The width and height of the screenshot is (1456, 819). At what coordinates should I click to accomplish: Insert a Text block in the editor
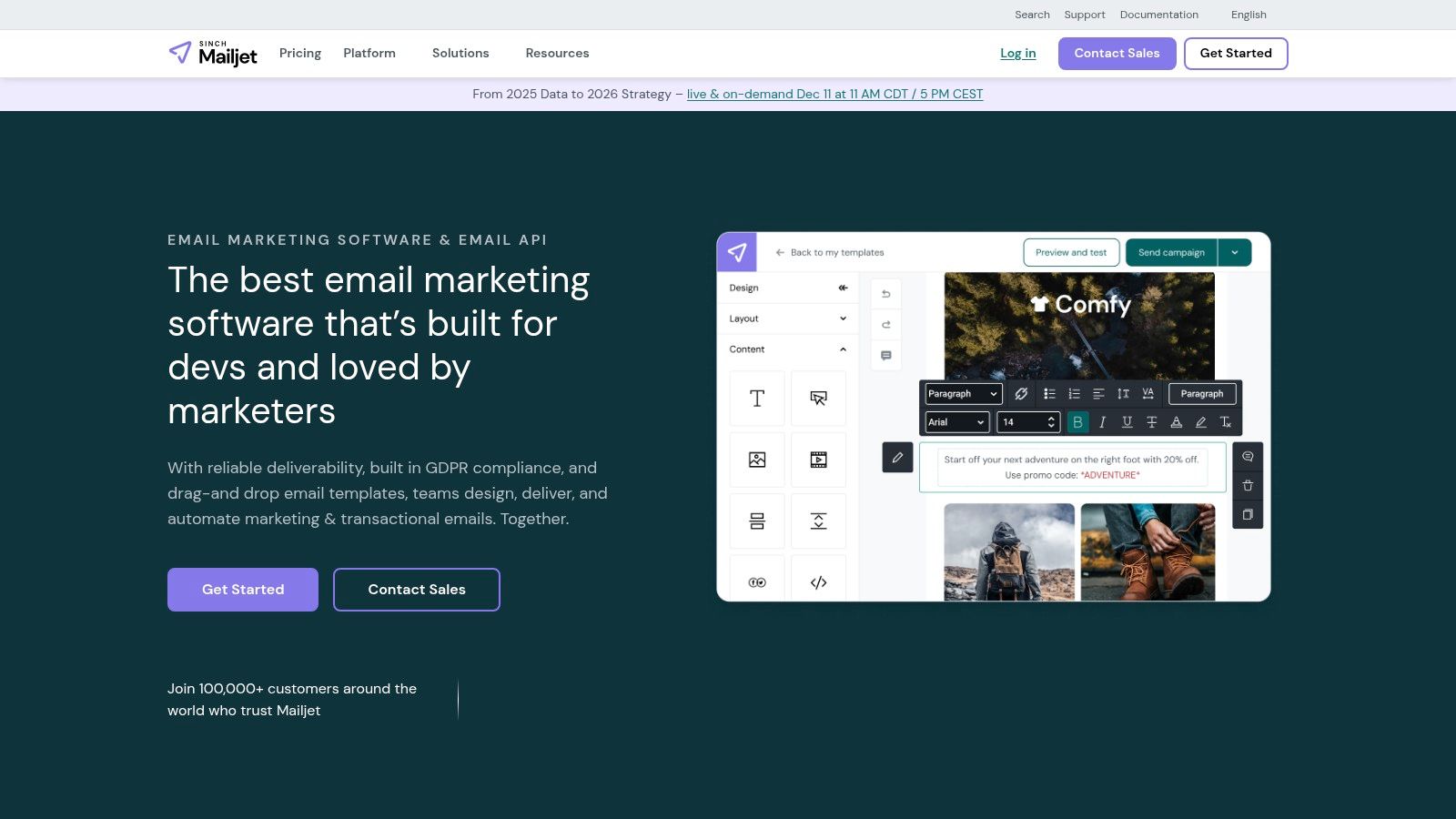(x=756, y=398)
